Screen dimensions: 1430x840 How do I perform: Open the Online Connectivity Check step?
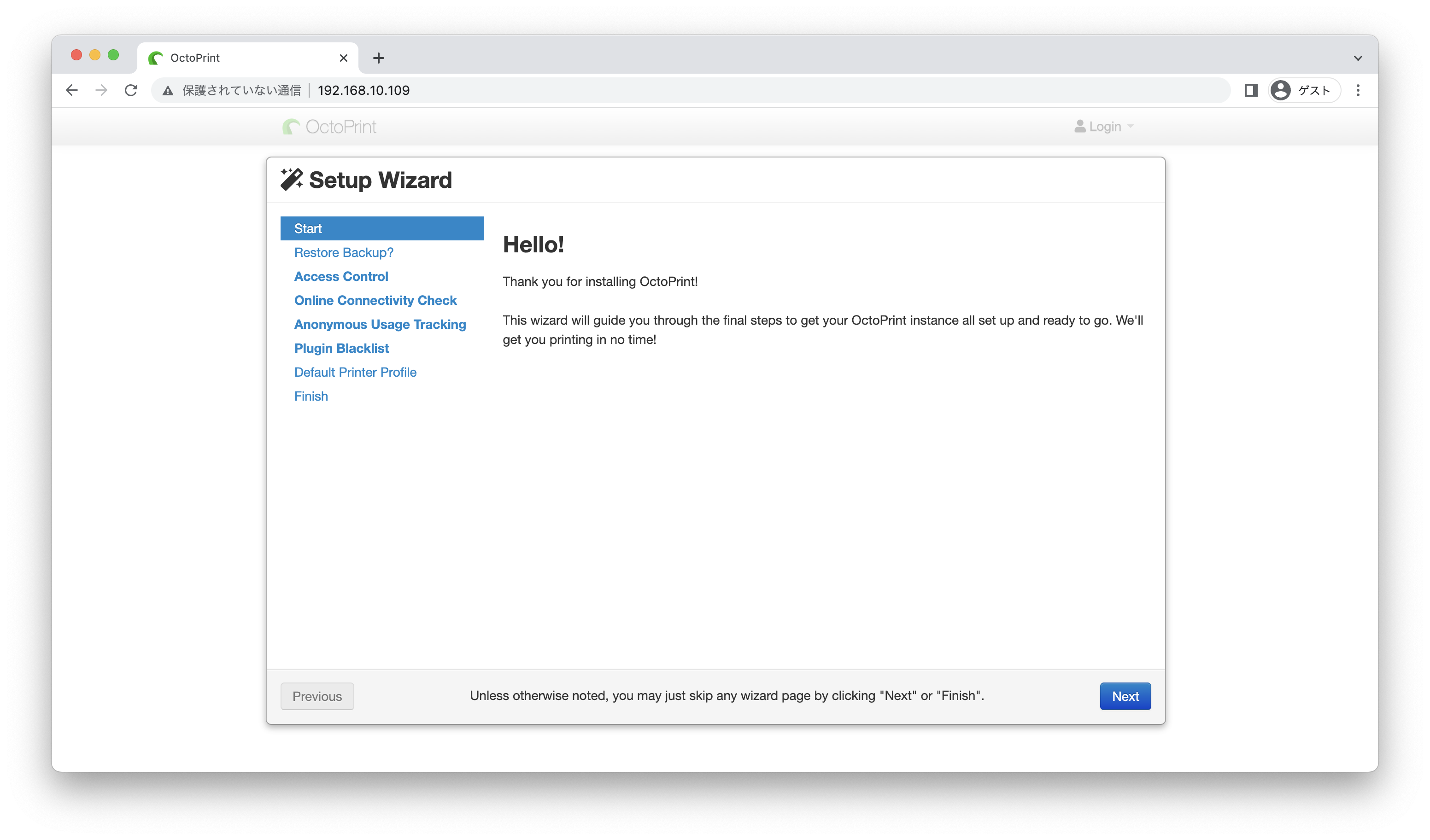(x=375, y=300)
